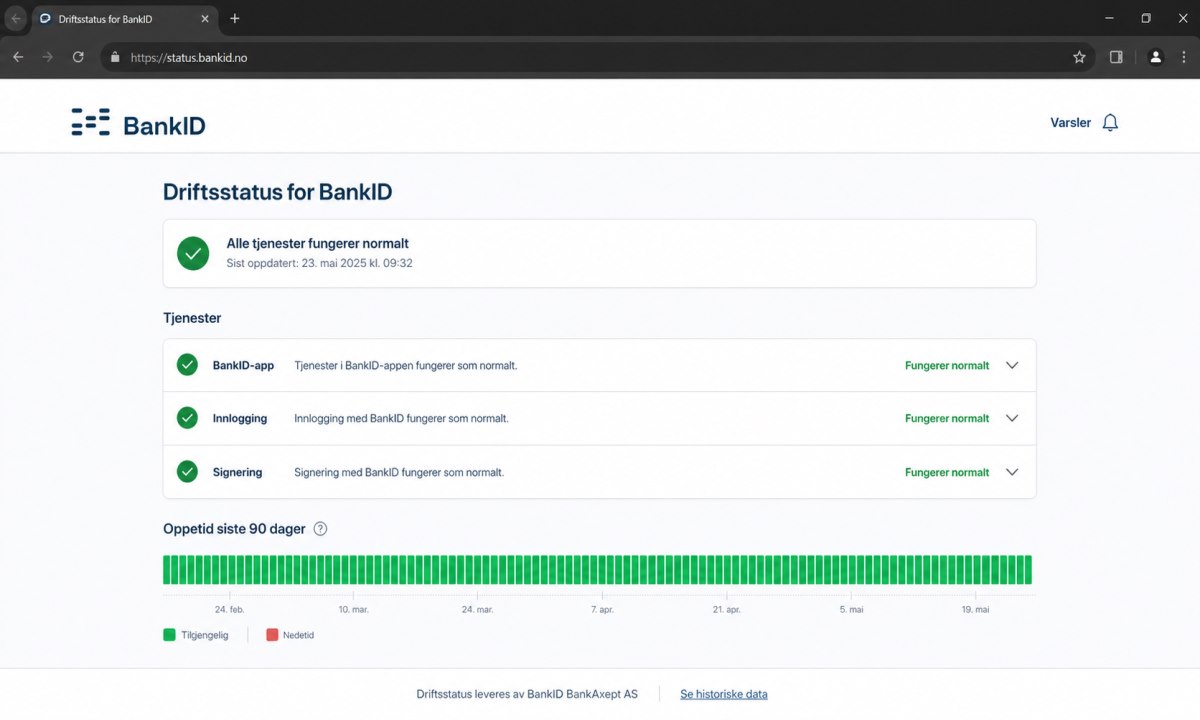The width and height of the screenshot is (1200, 720).
Task: Select the Driftsstatus for BankID browser tab
Action: pos(124,19)
